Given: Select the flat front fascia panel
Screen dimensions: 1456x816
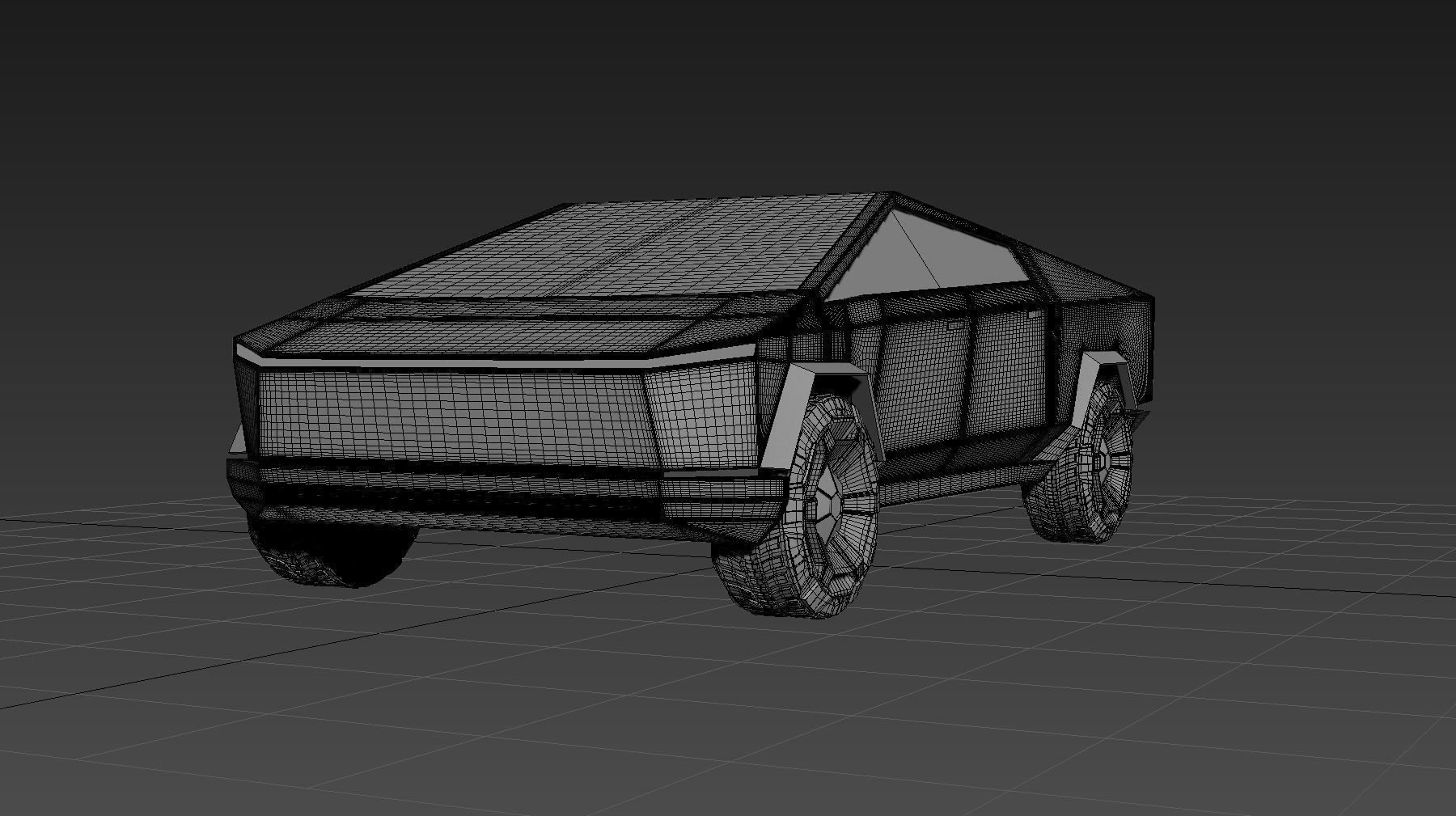Looking at the screenshot, I should (x=453, y=416).
